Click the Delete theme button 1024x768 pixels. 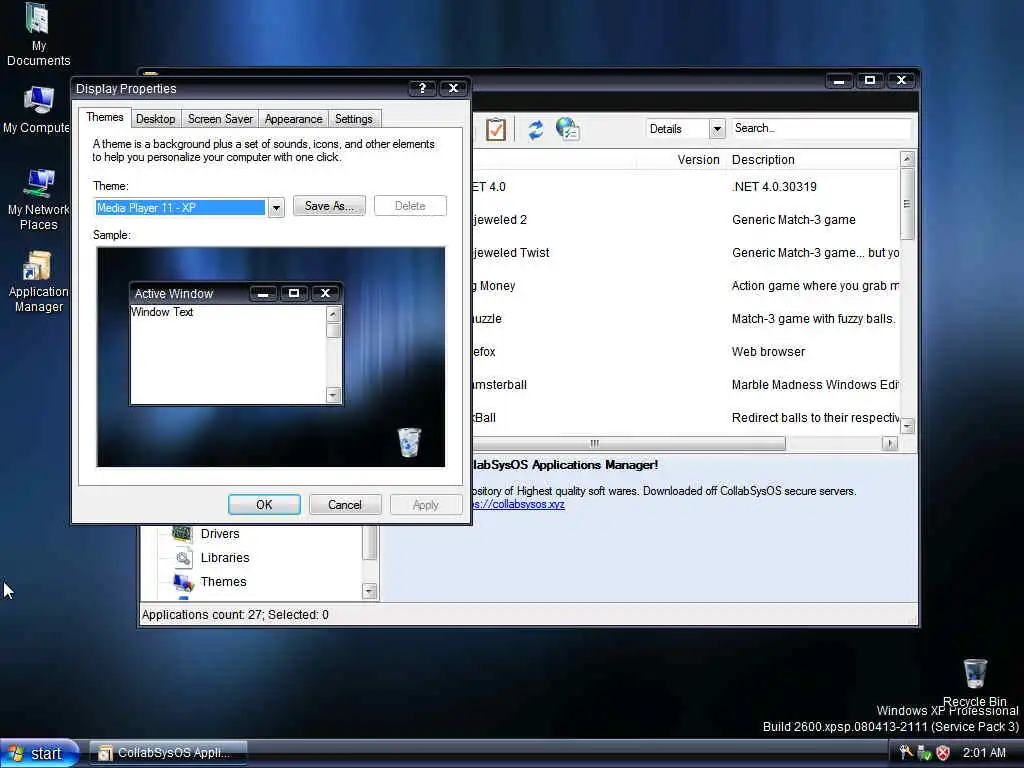[410, 206]
